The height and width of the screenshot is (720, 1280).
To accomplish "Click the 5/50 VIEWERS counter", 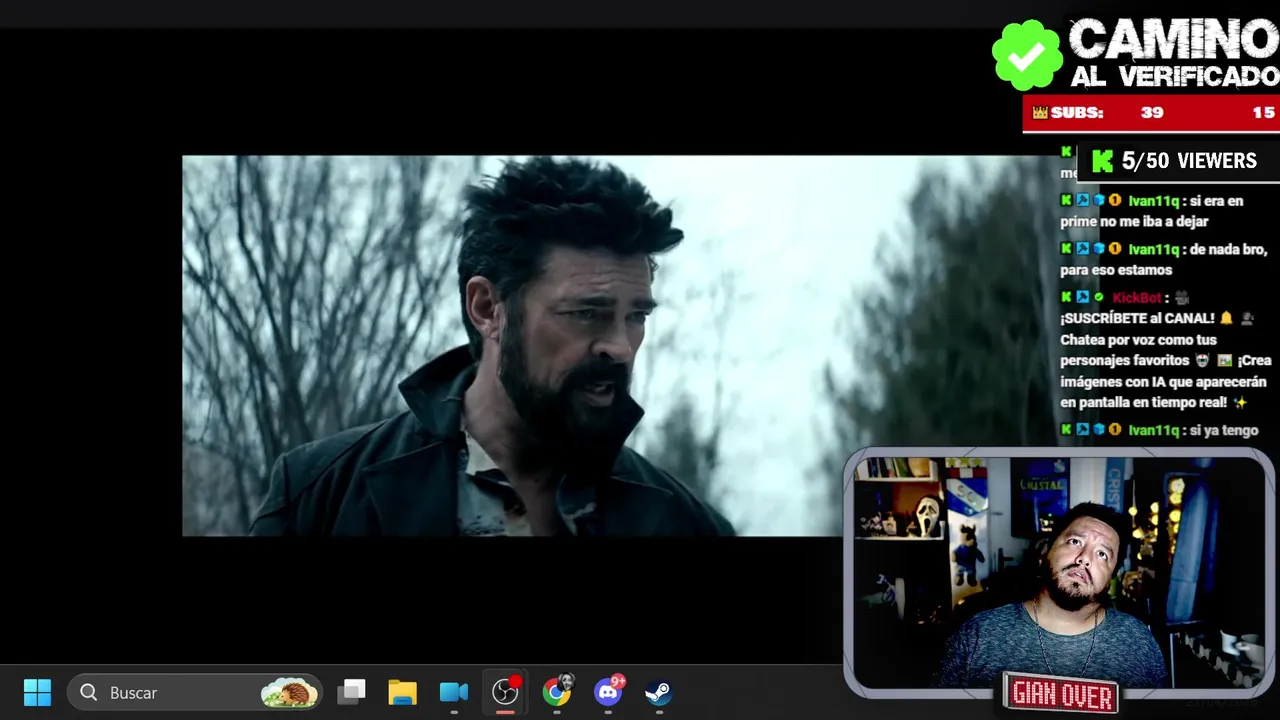I will click(x=1189, y=161).
